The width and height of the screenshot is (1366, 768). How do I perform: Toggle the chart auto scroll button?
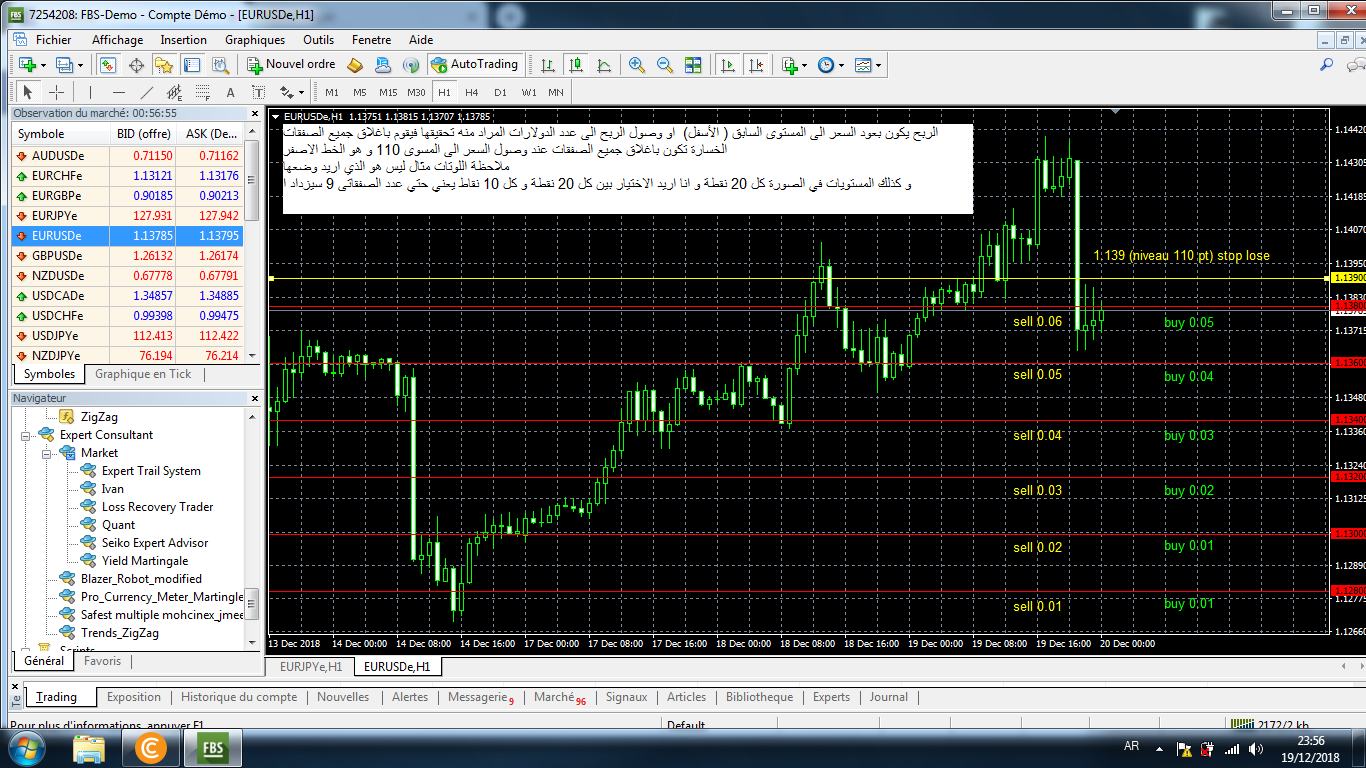coord(728,65)
